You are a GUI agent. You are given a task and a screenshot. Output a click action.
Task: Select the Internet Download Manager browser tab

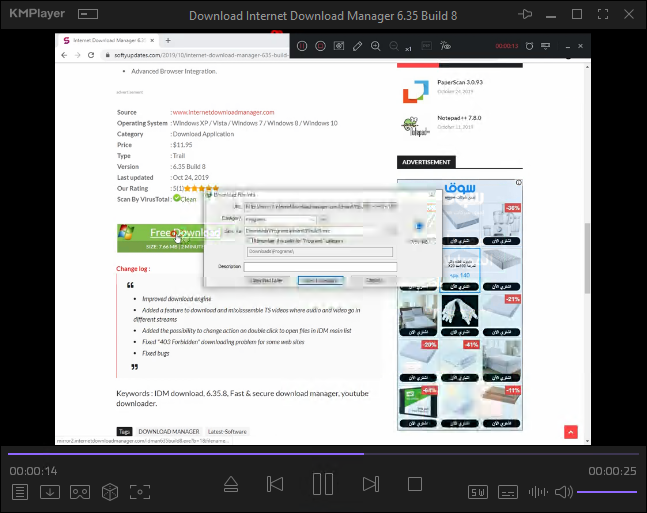(108, 40)
